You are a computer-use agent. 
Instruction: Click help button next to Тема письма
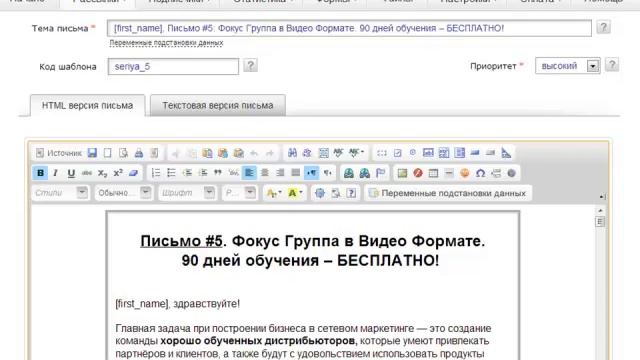[603, 27]
